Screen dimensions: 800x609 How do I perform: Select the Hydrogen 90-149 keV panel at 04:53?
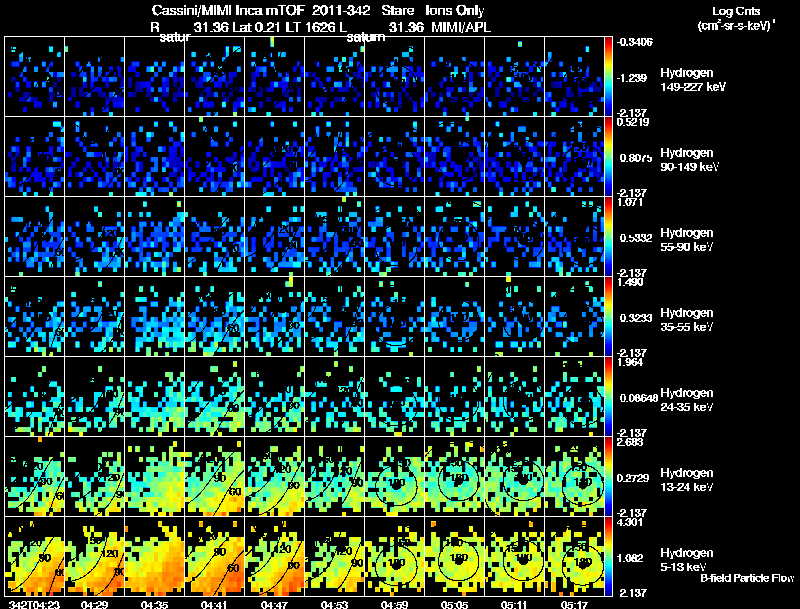click(335, 157)
